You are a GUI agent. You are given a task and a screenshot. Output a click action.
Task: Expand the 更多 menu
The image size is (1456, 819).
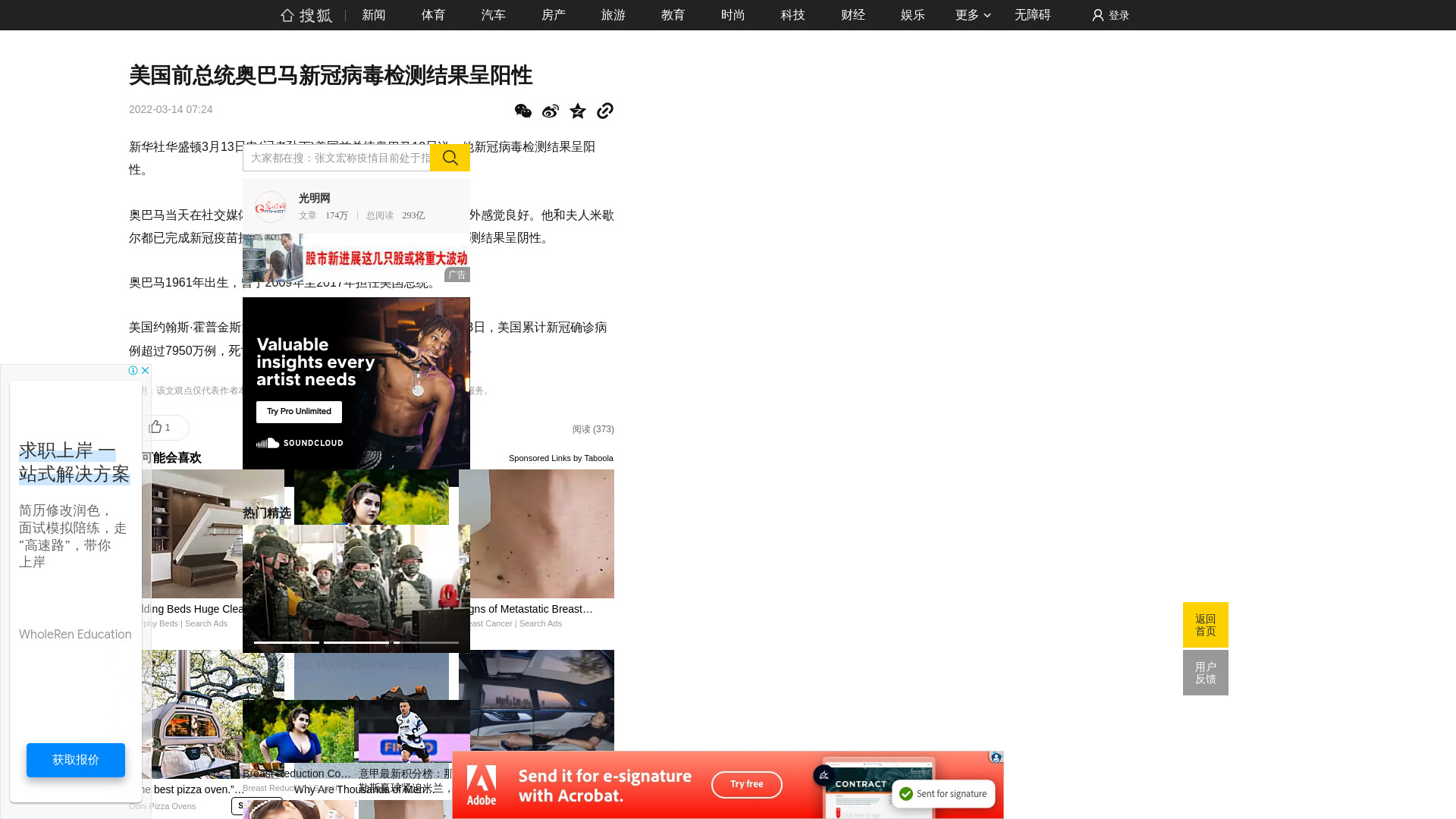[x=973, y=15]
